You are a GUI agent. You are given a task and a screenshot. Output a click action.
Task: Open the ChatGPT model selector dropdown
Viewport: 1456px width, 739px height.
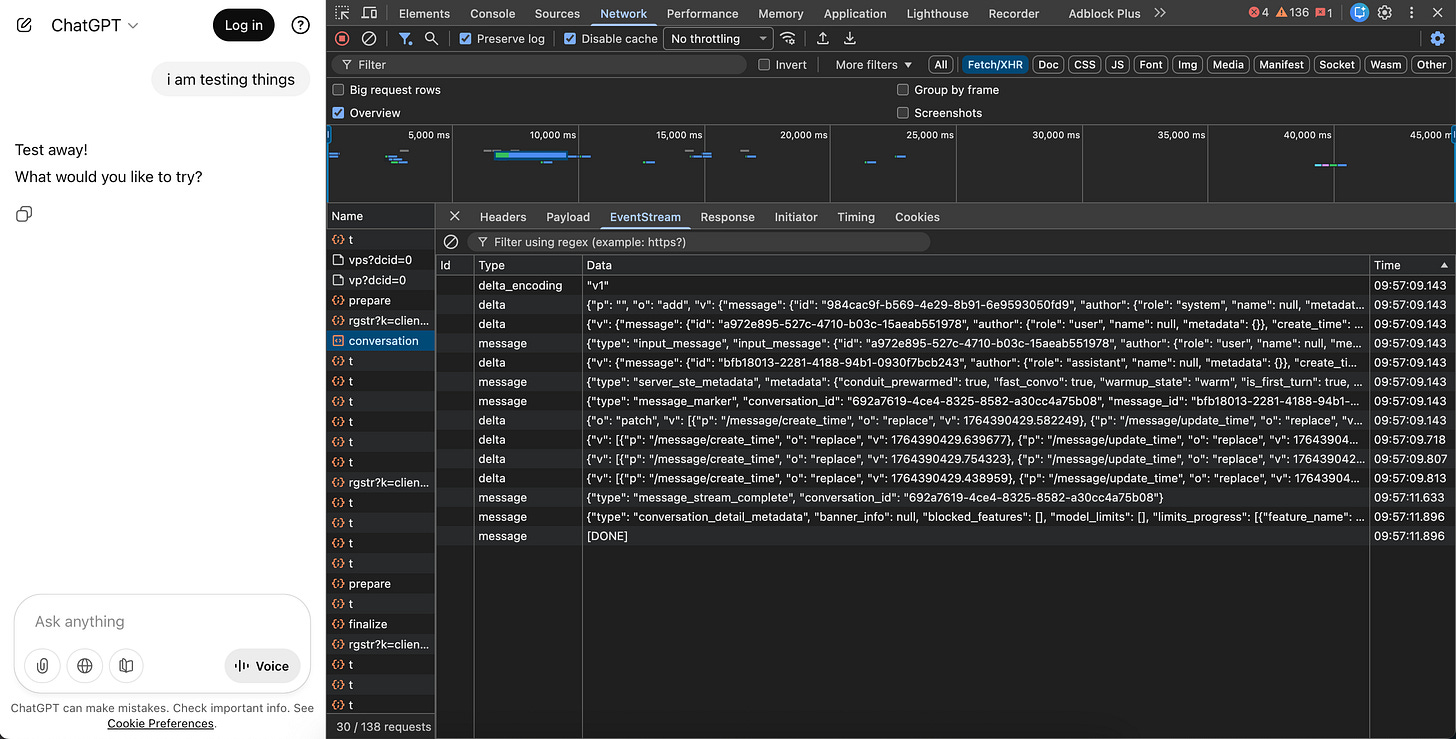coord(95,25)
